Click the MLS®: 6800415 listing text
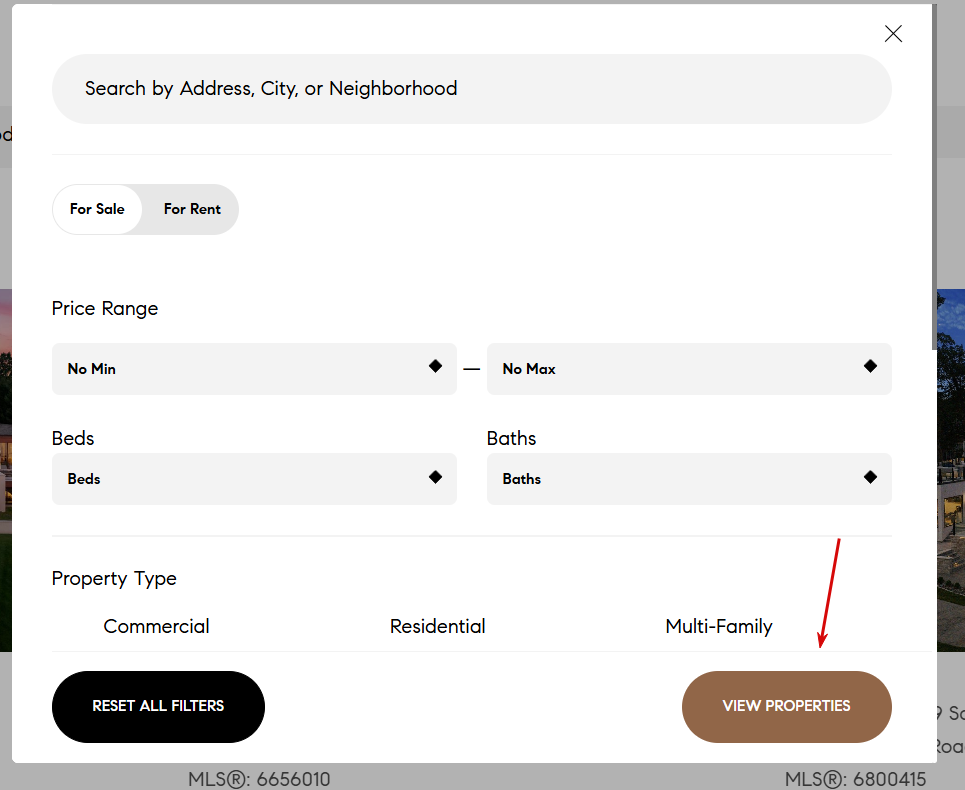Viewport: 965px width, 790px height. pyautogui.click(x=855, y=779)
